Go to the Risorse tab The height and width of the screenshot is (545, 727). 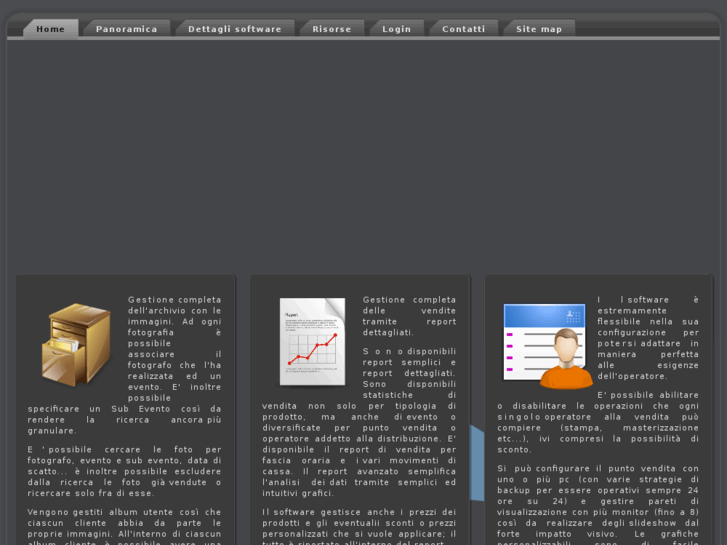[331, 29]
